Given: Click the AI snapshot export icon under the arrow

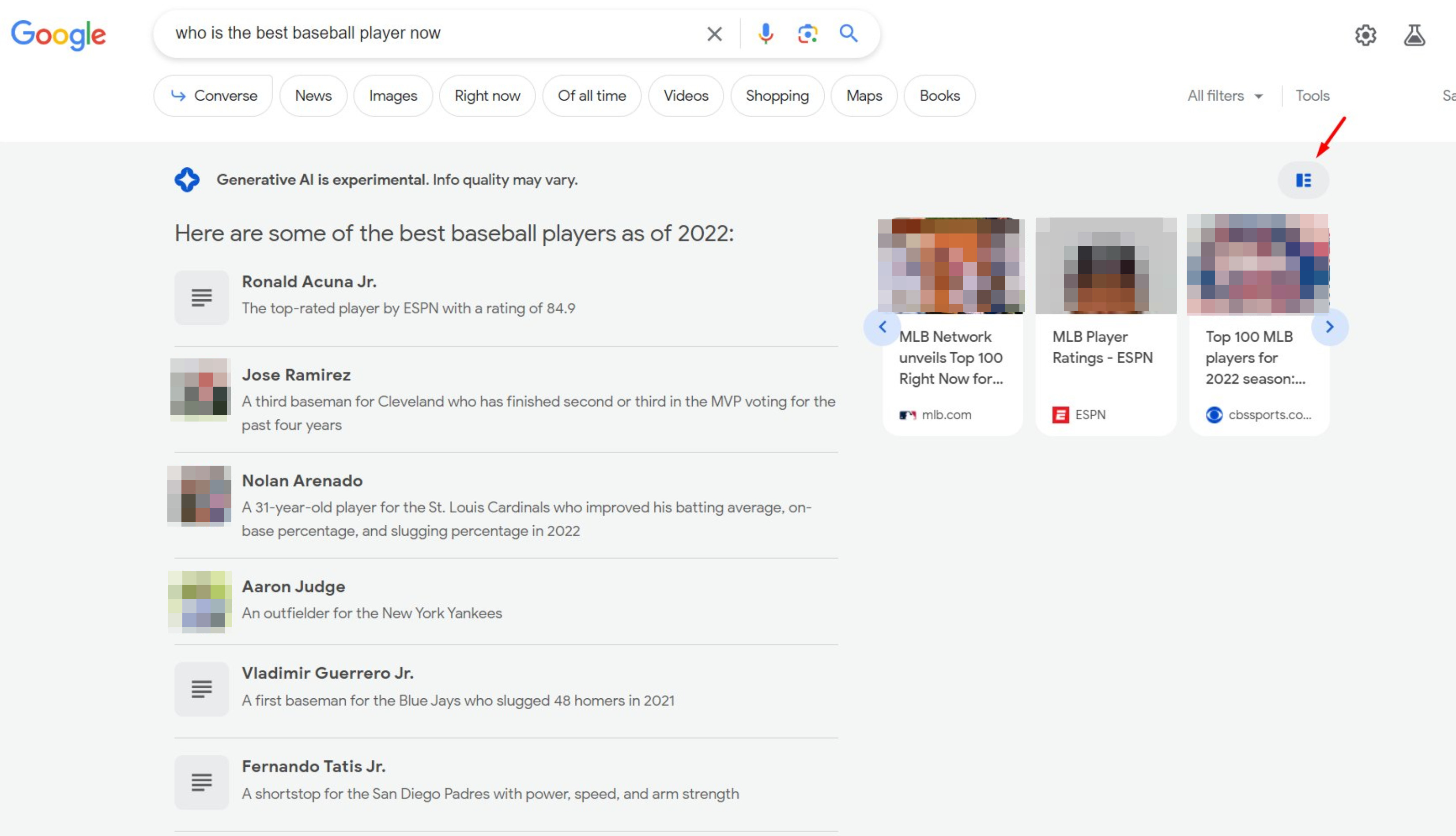Looking at the screenshot, I should [x=1303, y=180].
